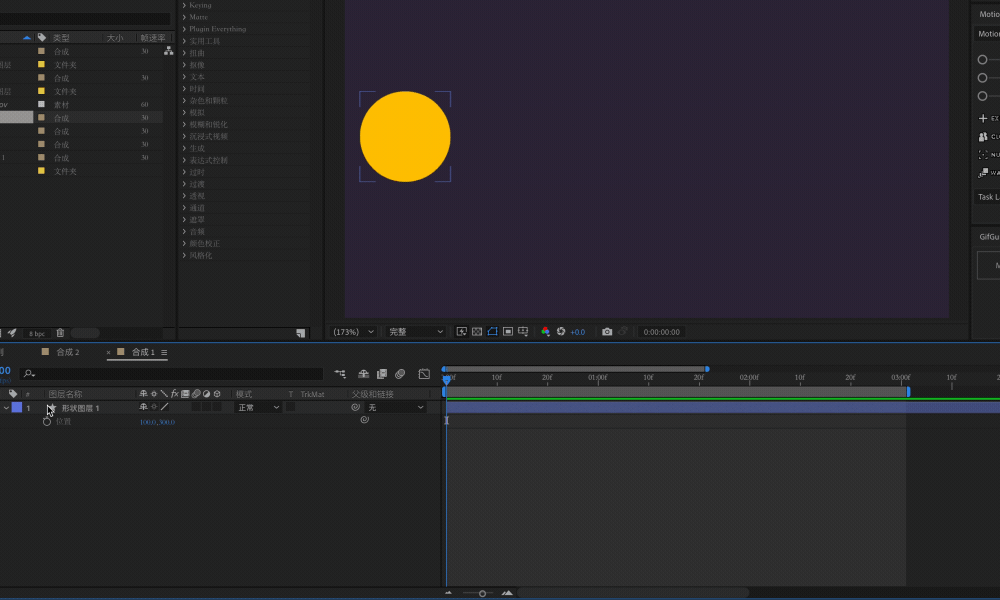This screenshot has width=1000, height=600.
Task: Open the graph editor in timeline
Action: [x=424, y=374]
